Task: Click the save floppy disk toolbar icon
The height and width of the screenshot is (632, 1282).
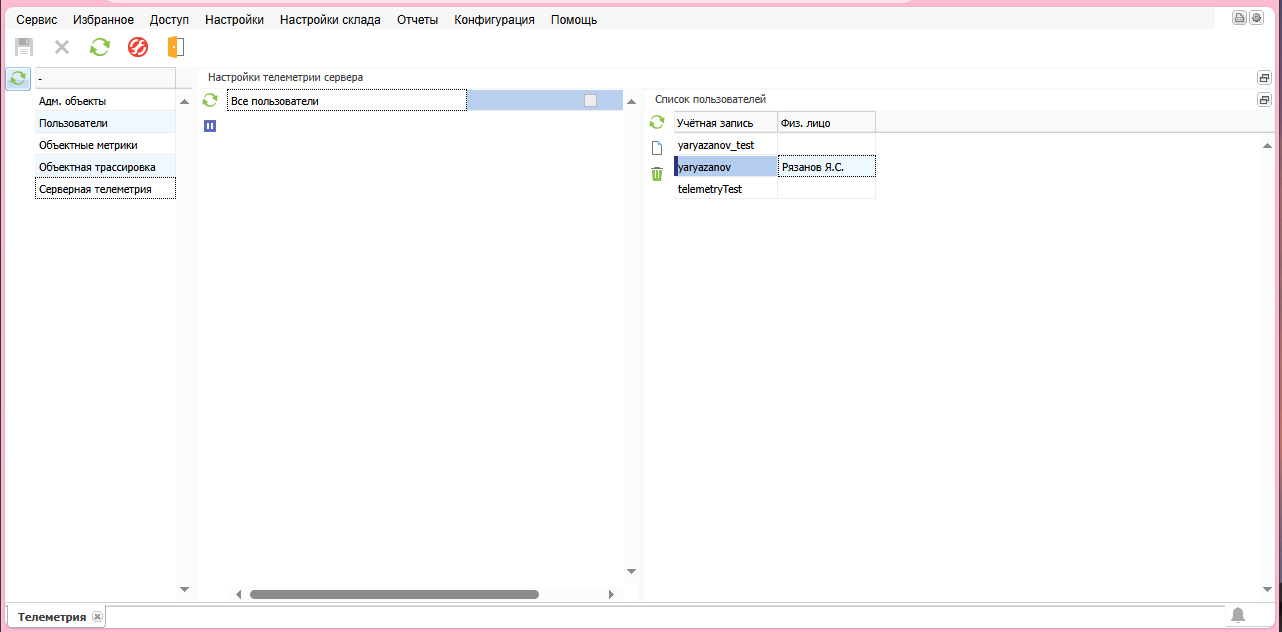Action: [x=24, y=47]
